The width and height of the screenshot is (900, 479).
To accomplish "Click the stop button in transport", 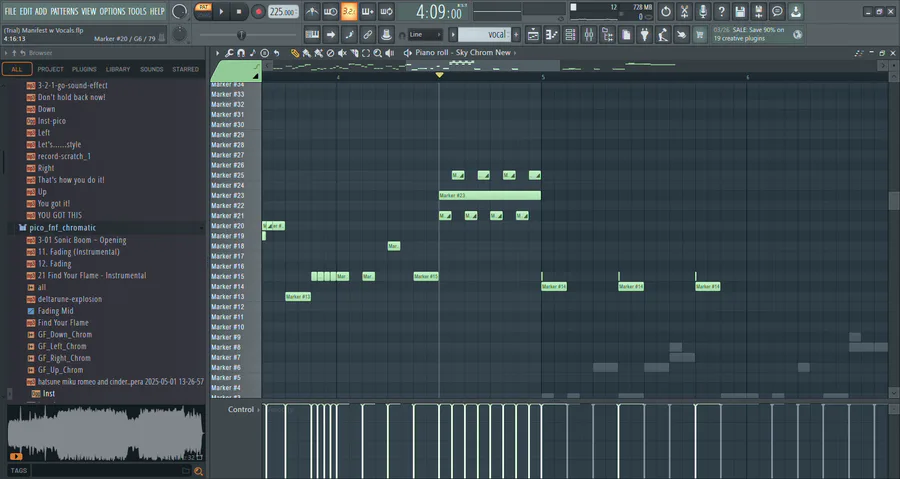I will coord(239,11).
